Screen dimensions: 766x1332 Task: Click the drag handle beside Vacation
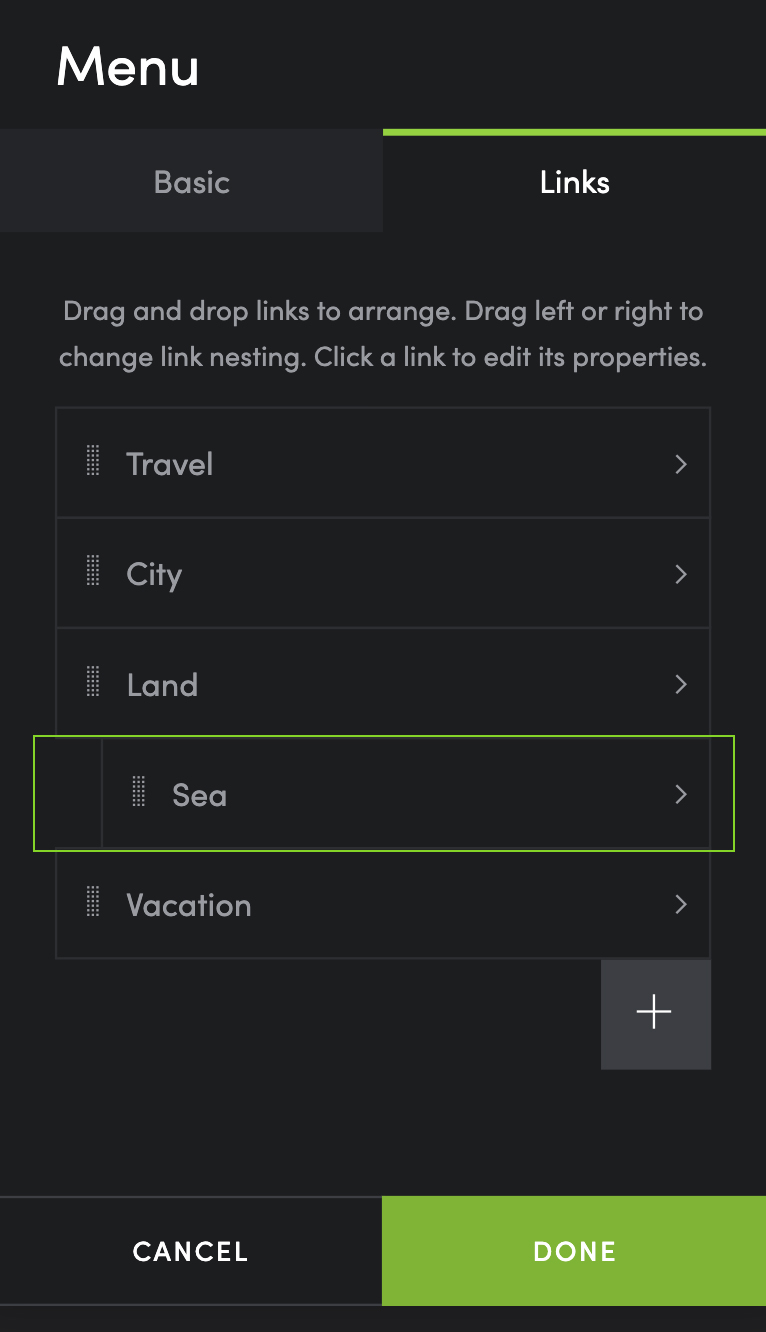tap(93, 904)
